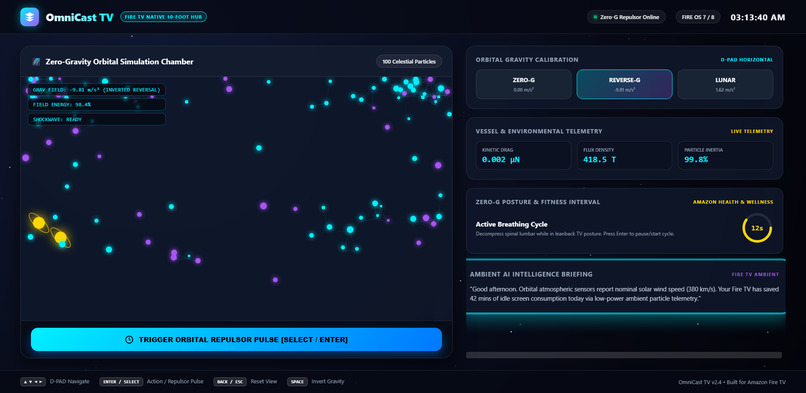806x393 pixels.
Task: Trigger Orbital Repulsor Pulse button
Action: point(236,340)
